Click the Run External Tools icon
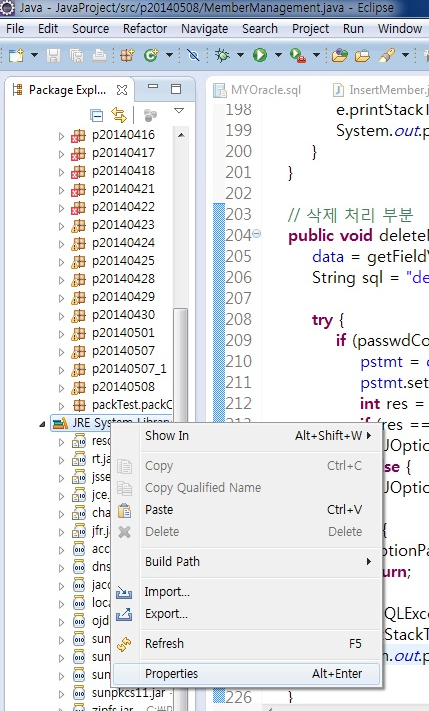This screenshot has height=711, width=429. click(x=298, y=55)
